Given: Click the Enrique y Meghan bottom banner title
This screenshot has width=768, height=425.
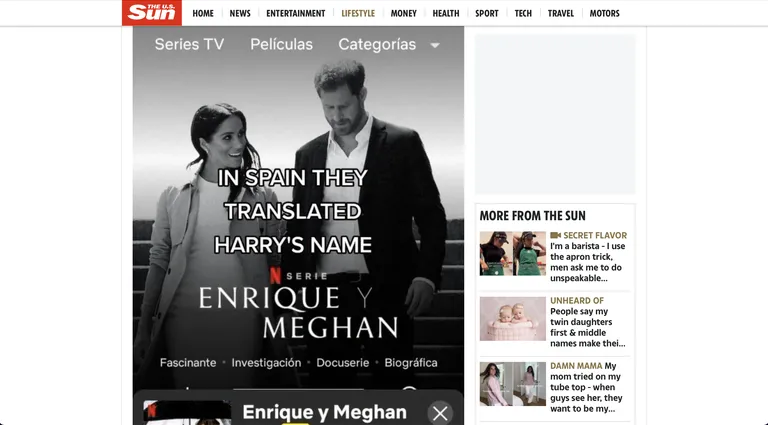Looking at the screenshot, I should (x=324, y=412).
